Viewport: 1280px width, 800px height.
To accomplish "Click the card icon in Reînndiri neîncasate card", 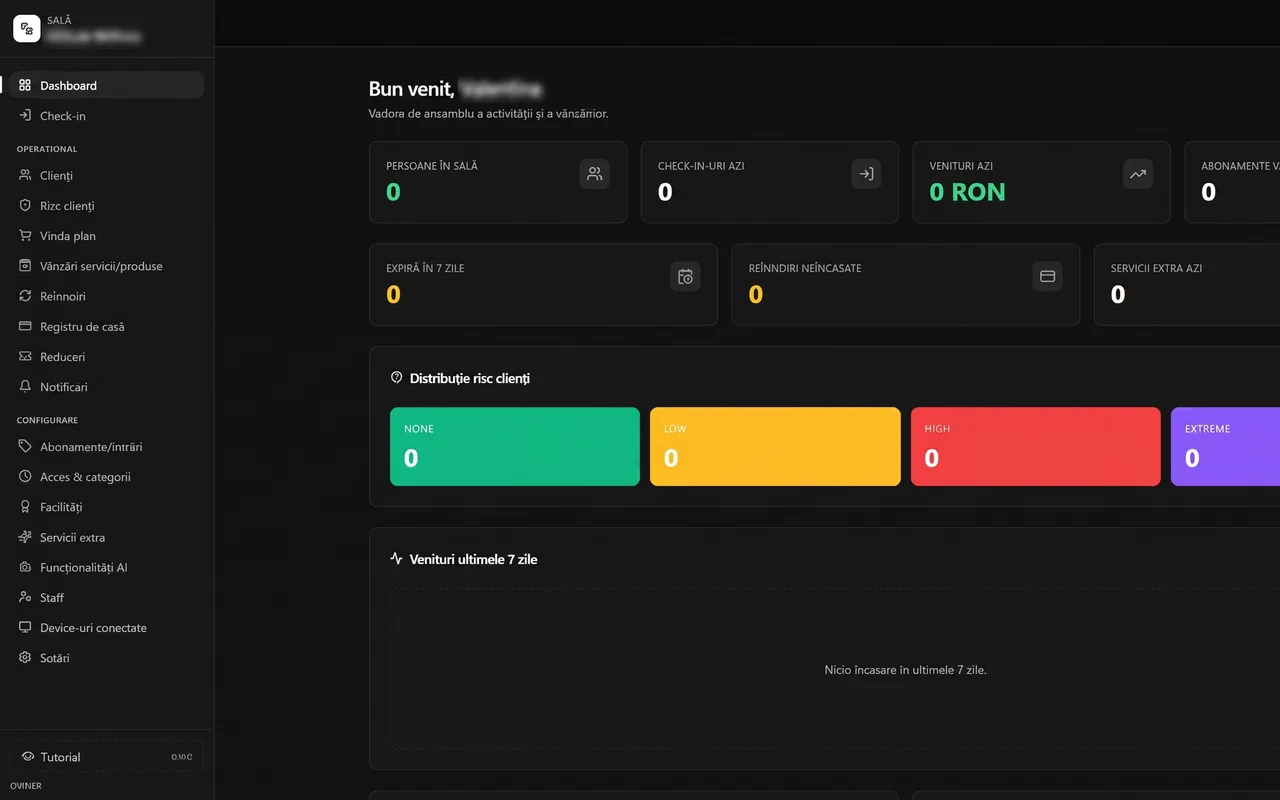I will pyautogui.click(x=1047, y=276).
